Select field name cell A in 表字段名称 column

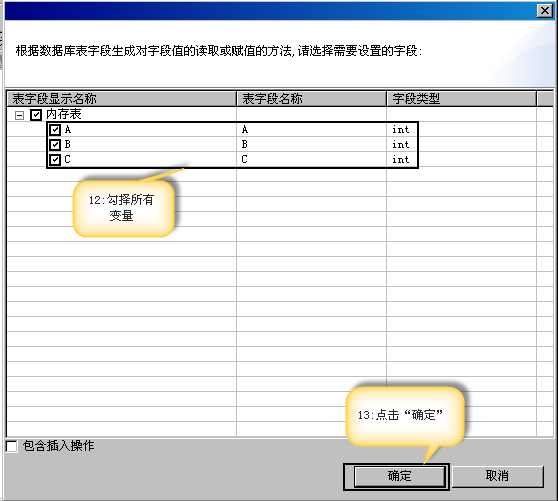(244, 130)
